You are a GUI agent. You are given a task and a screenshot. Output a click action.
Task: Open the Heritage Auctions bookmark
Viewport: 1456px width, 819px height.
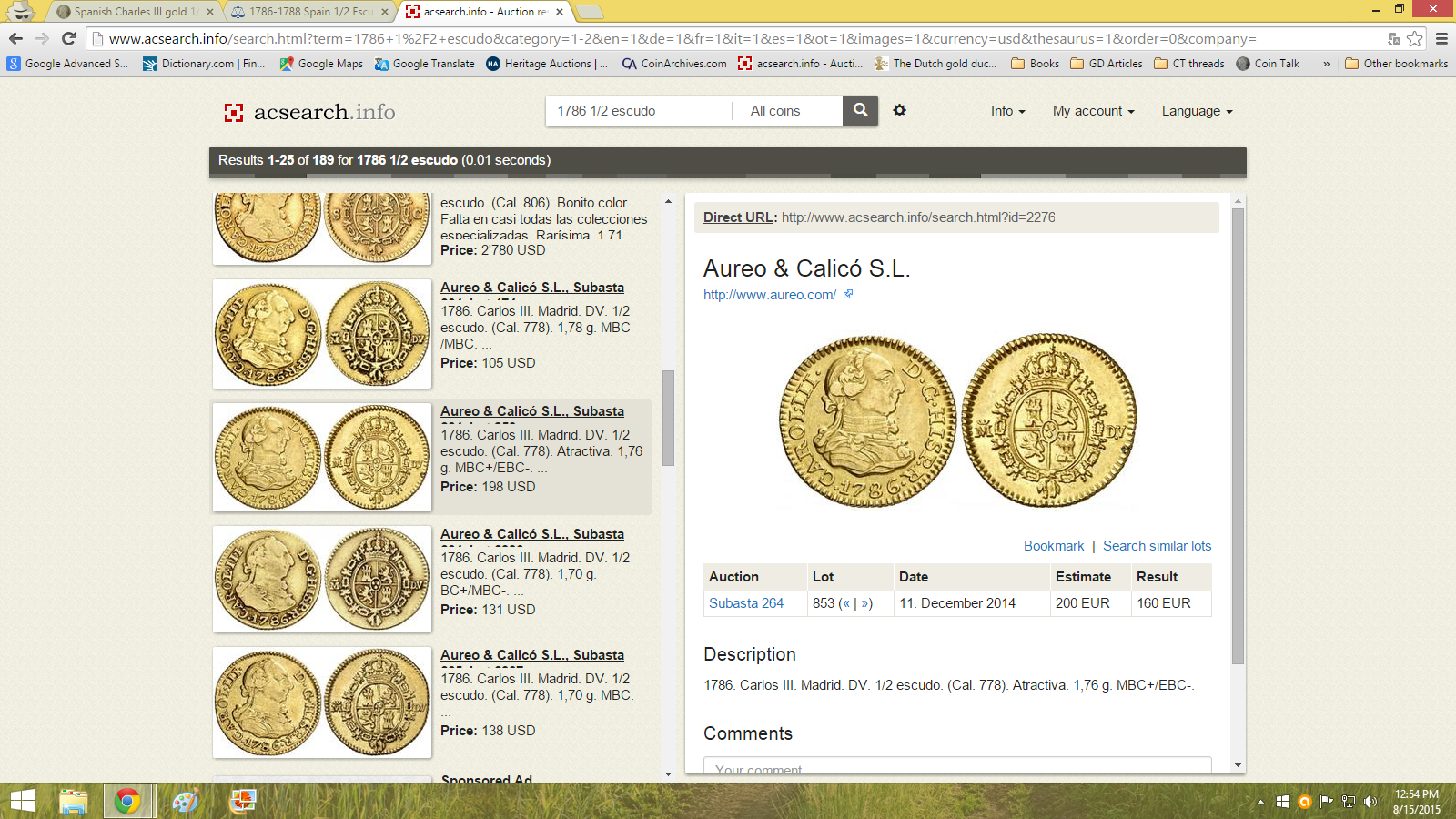pyautogui.click(x=547, y=64)
